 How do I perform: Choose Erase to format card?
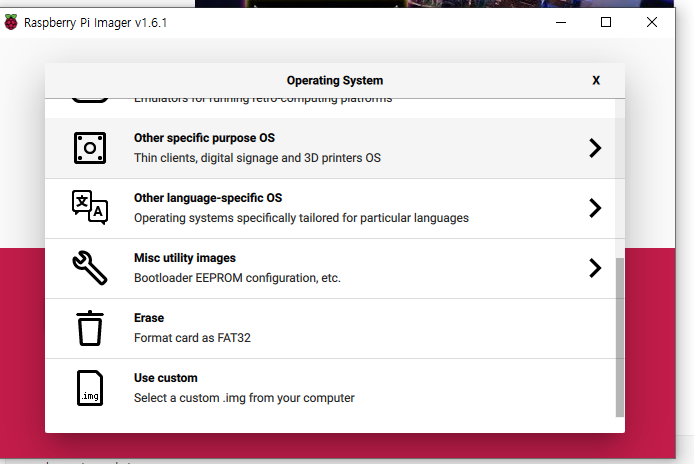tap(330, 328)
